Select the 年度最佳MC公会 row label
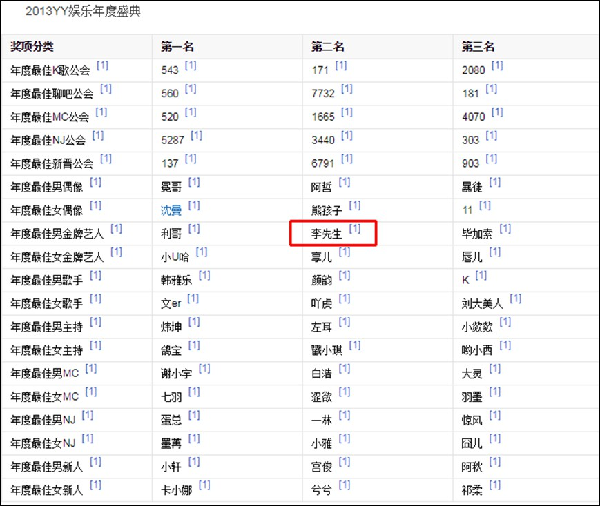600x506 pixels. (50, 117)
